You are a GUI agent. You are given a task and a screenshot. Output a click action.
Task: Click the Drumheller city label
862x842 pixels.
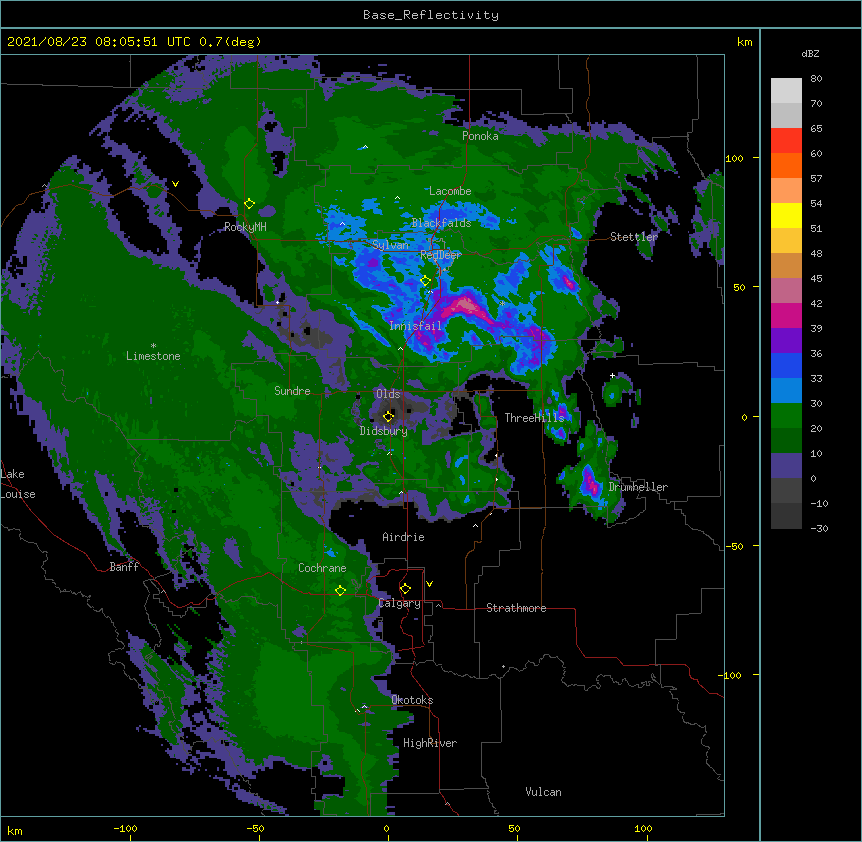coord(638,487)
